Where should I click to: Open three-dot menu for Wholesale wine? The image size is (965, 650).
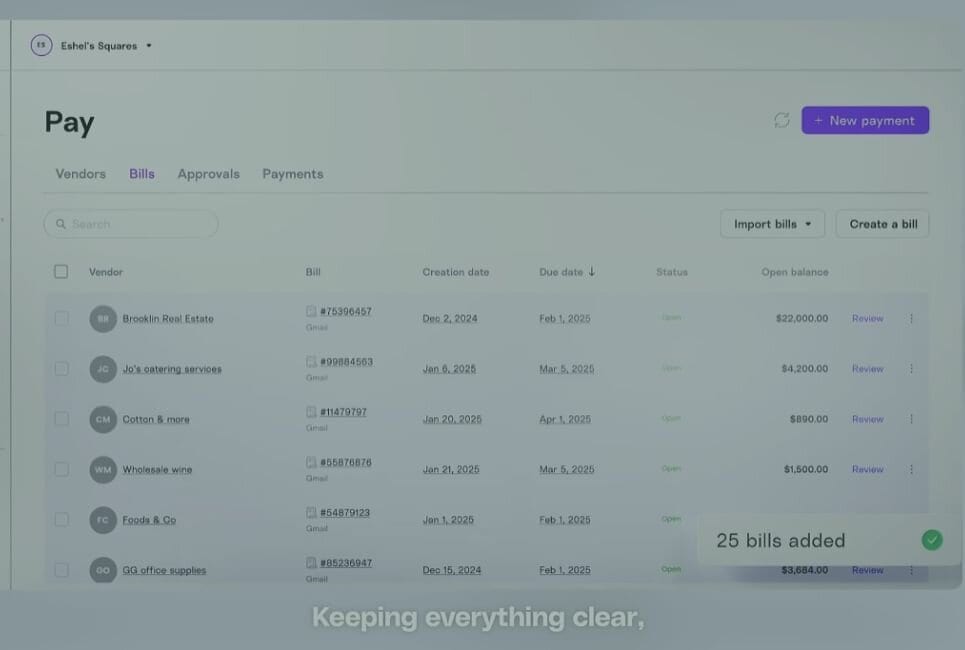(x=911, y=469)
